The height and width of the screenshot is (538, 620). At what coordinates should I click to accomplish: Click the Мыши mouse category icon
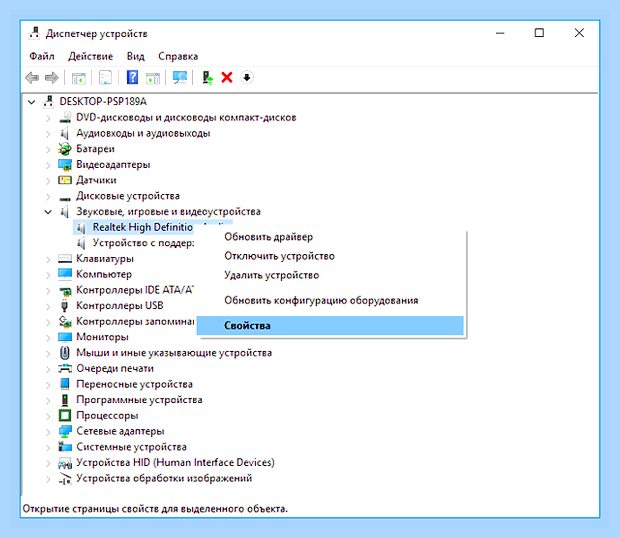pyautogui.click(x=65, y=353)
